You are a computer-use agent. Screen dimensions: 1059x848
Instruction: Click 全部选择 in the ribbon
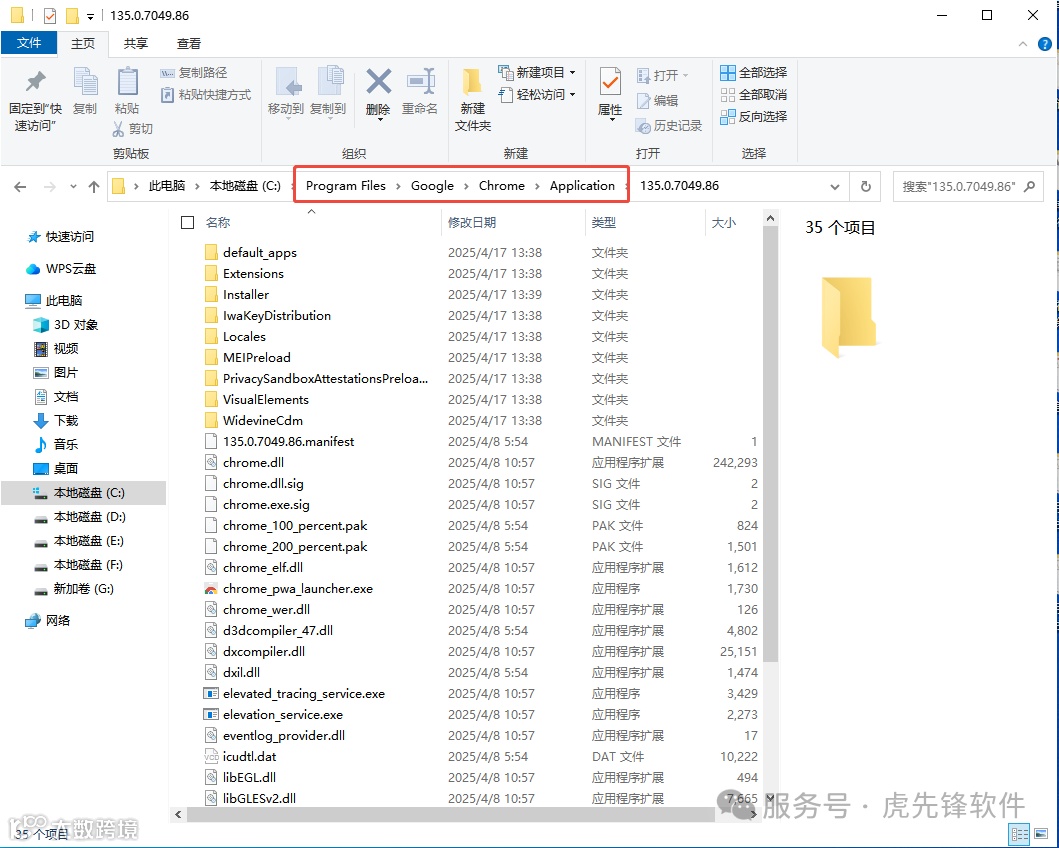coord(754,72)
